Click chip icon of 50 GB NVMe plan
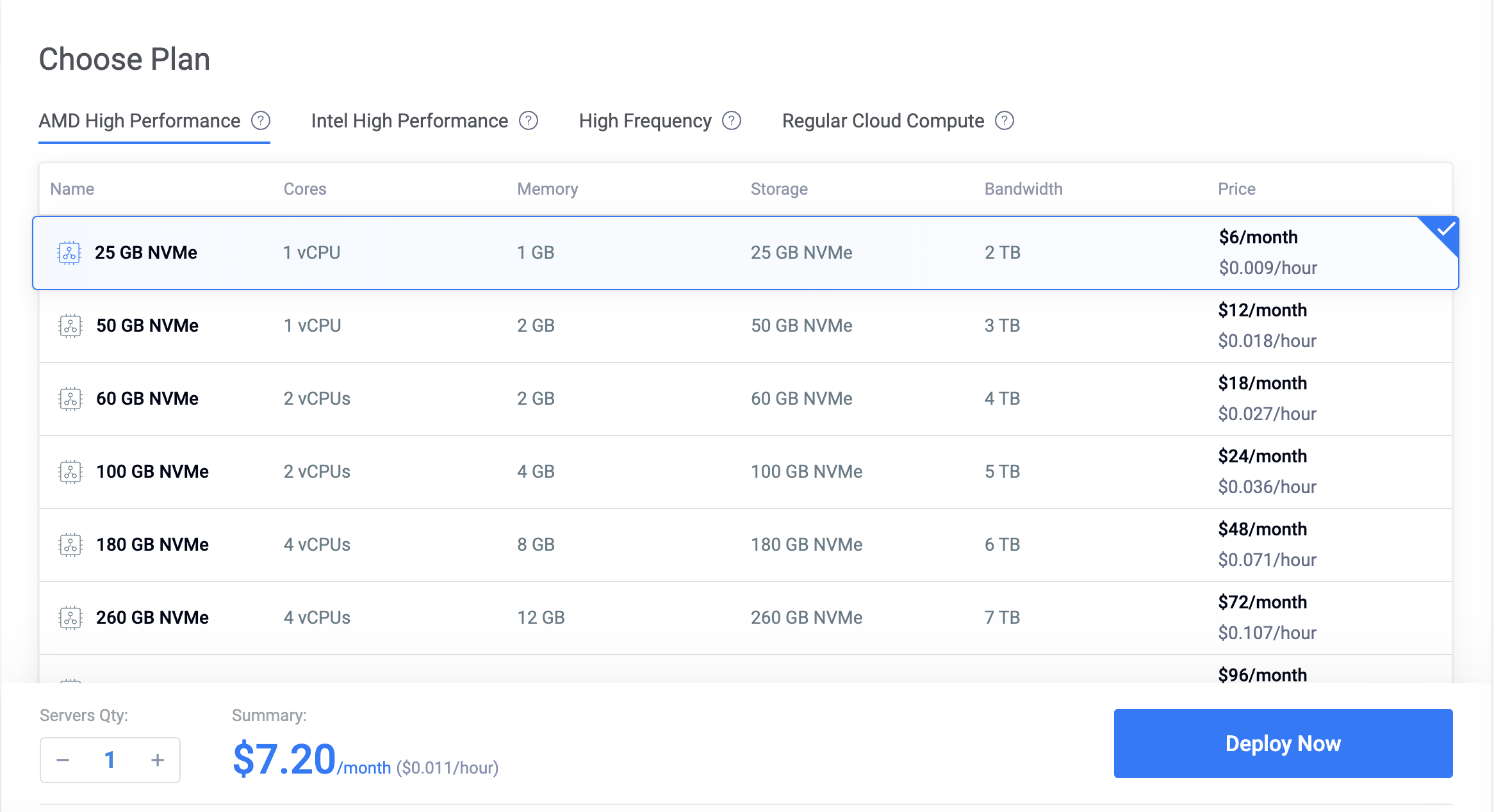The width and height of the screenshot is (1494, 812). tap(70, 326)
